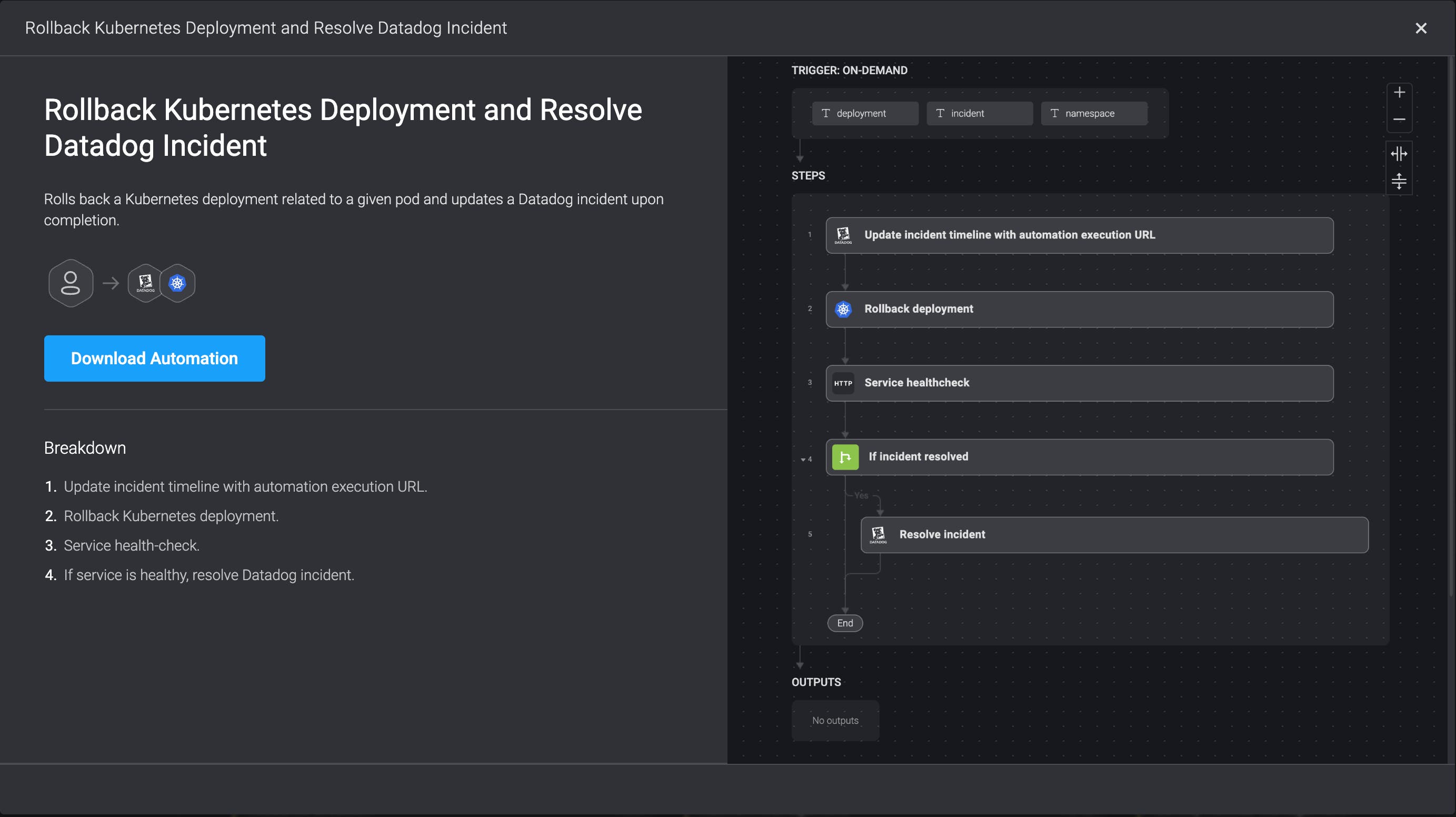Open the Update incident timeline step
Viewport: 1456px width, 817px height.
tap(1079, 235)
